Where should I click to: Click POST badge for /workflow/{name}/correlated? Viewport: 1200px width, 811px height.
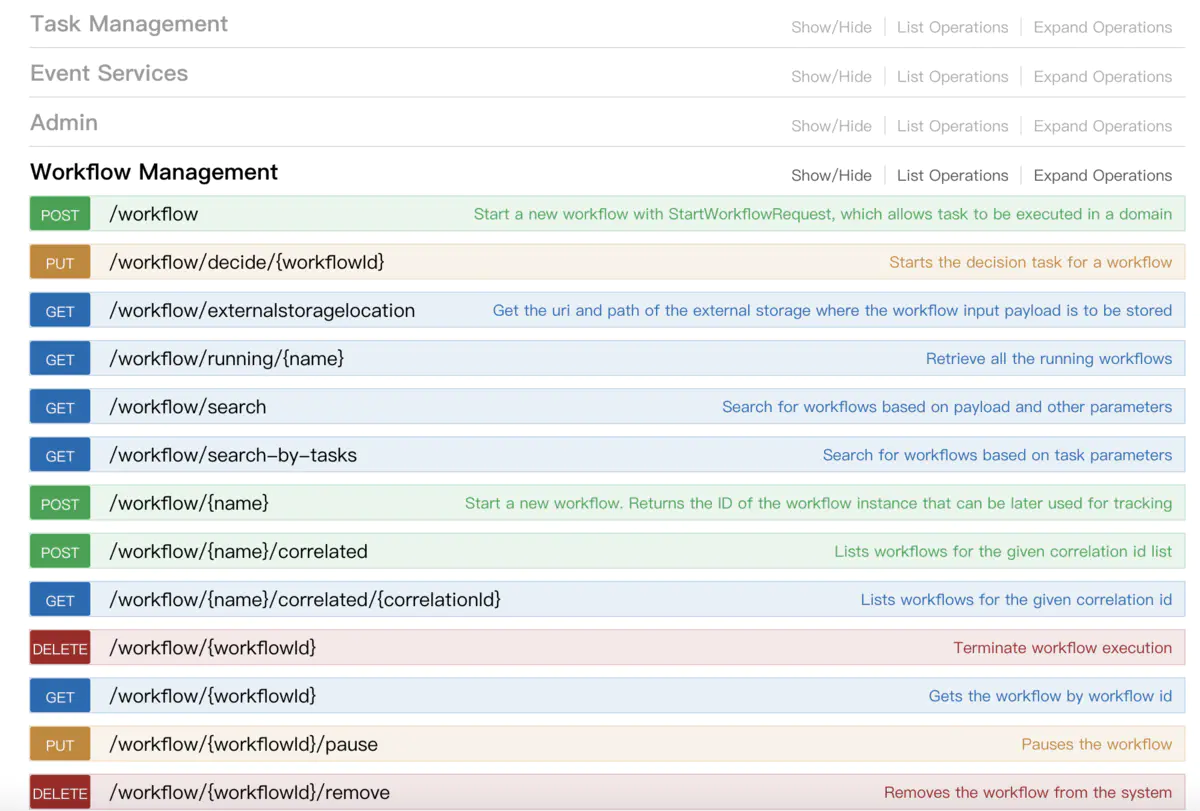[x=60, y=552]
